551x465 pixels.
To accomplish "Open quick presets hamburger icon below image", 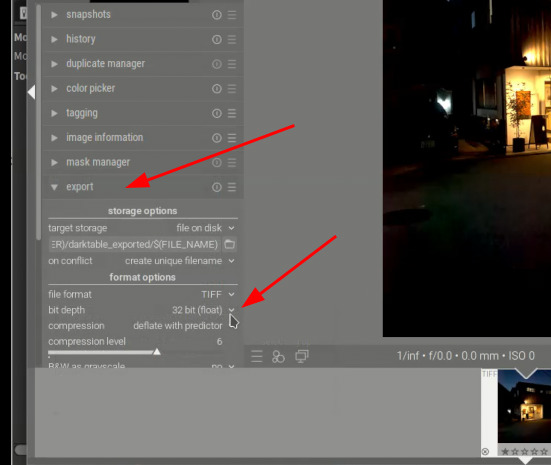I will (257, 356).
